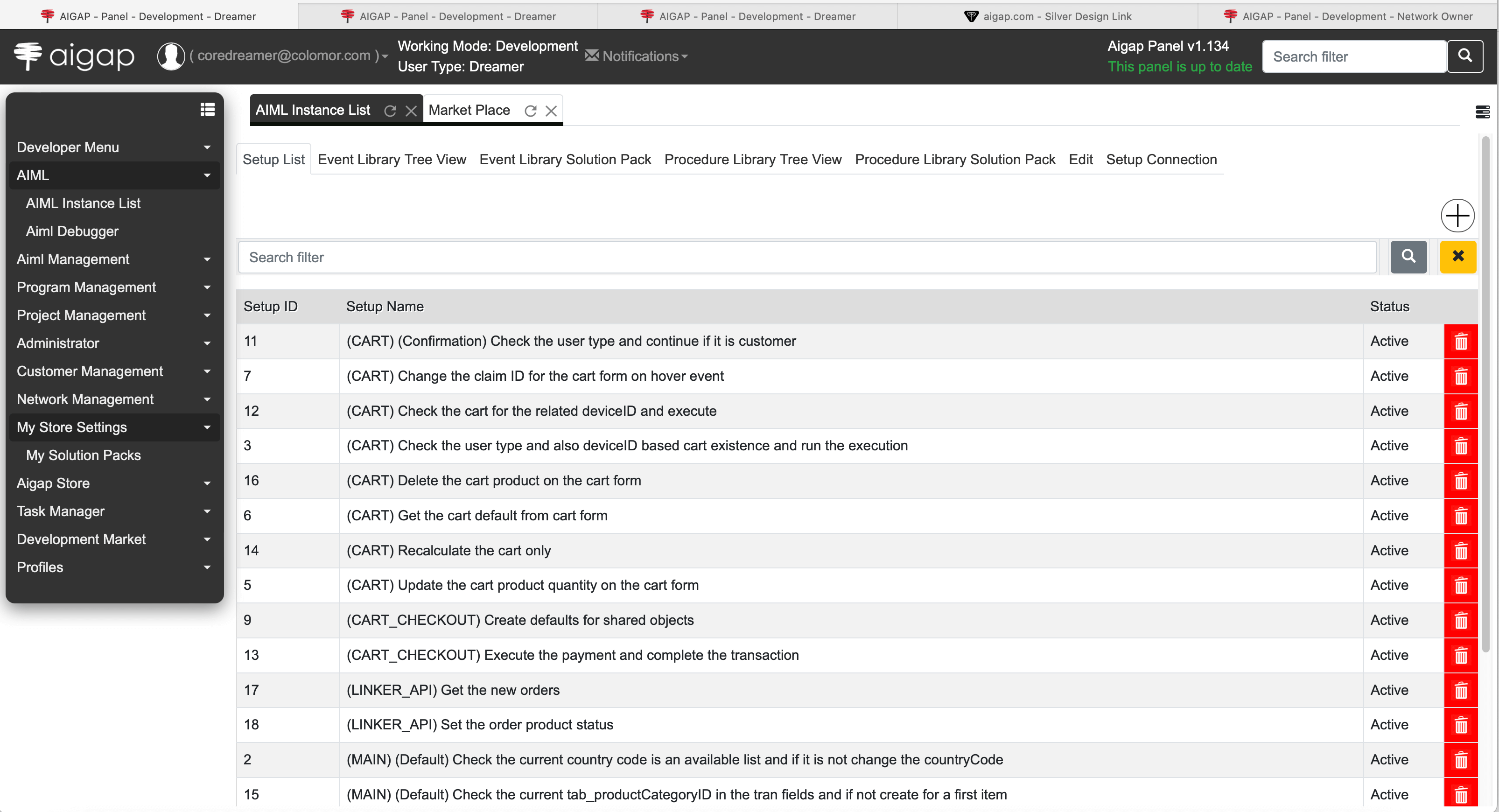Viewport: 1499px width, 812px height.
Task: Click the plus circle to add setup
Action: pos(1457,216)
